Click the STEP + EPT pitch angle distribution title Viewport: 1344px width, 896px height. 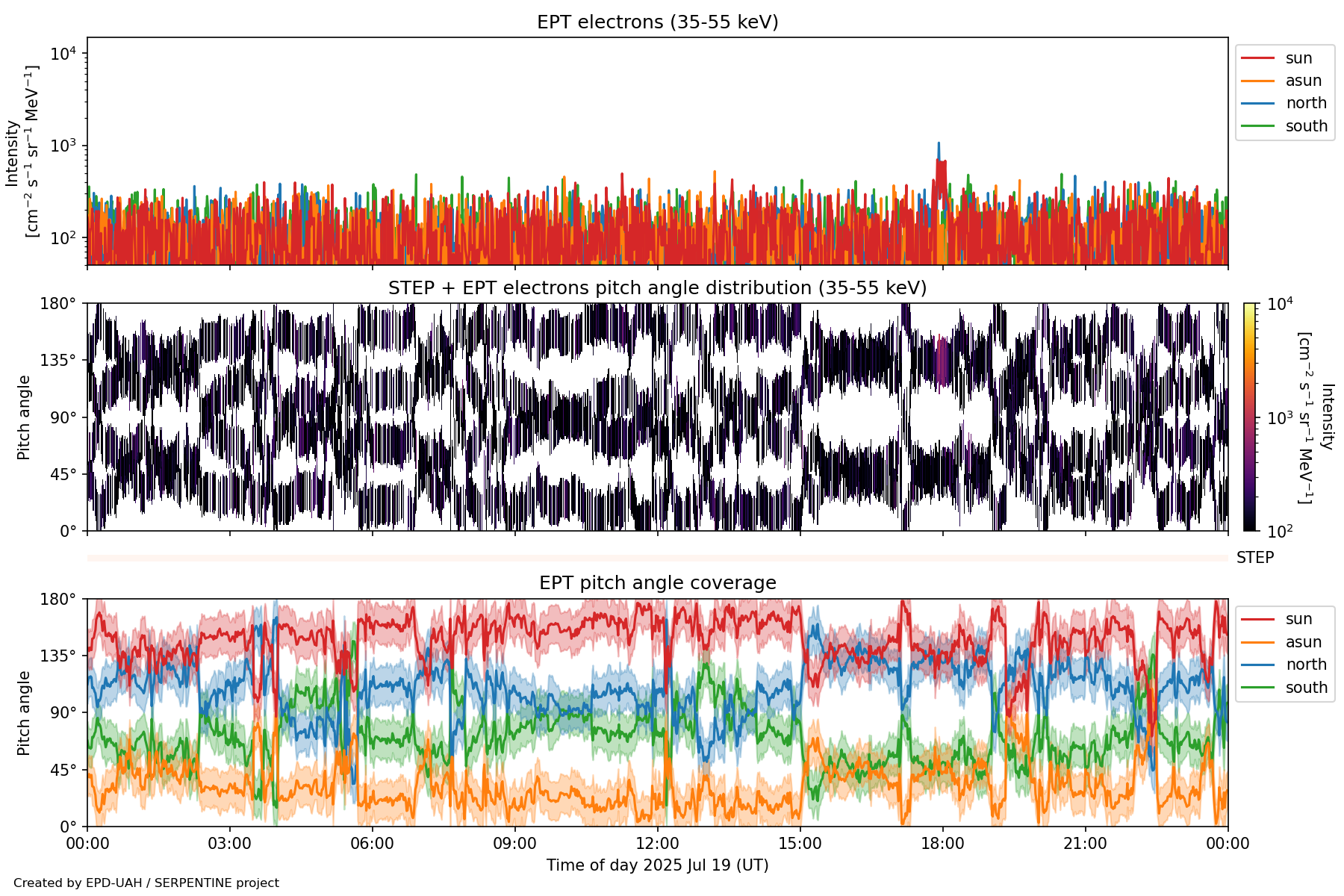657,288
